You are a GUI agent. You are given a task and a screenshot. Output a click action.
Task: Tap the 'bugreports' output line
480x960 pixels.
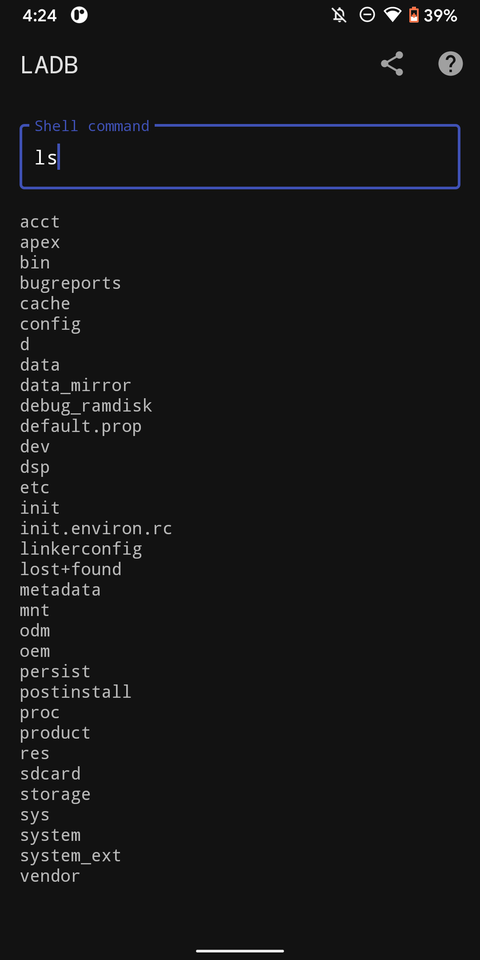pos(70,283)
